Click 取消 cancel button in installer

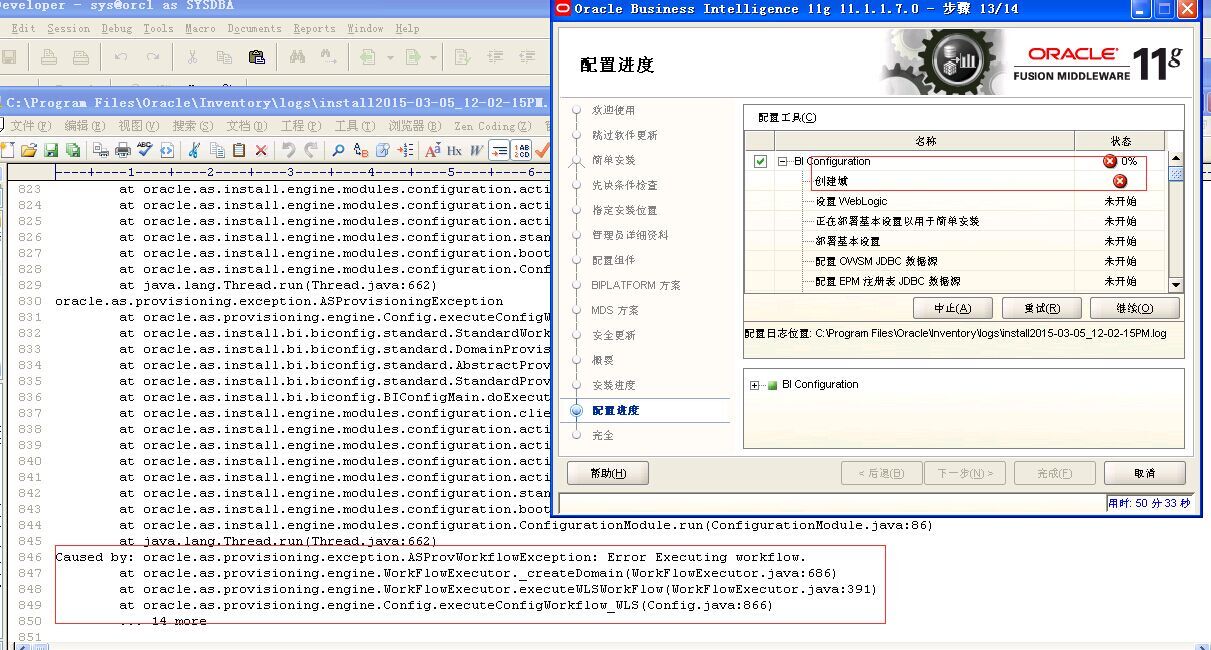coord(1145,473)
